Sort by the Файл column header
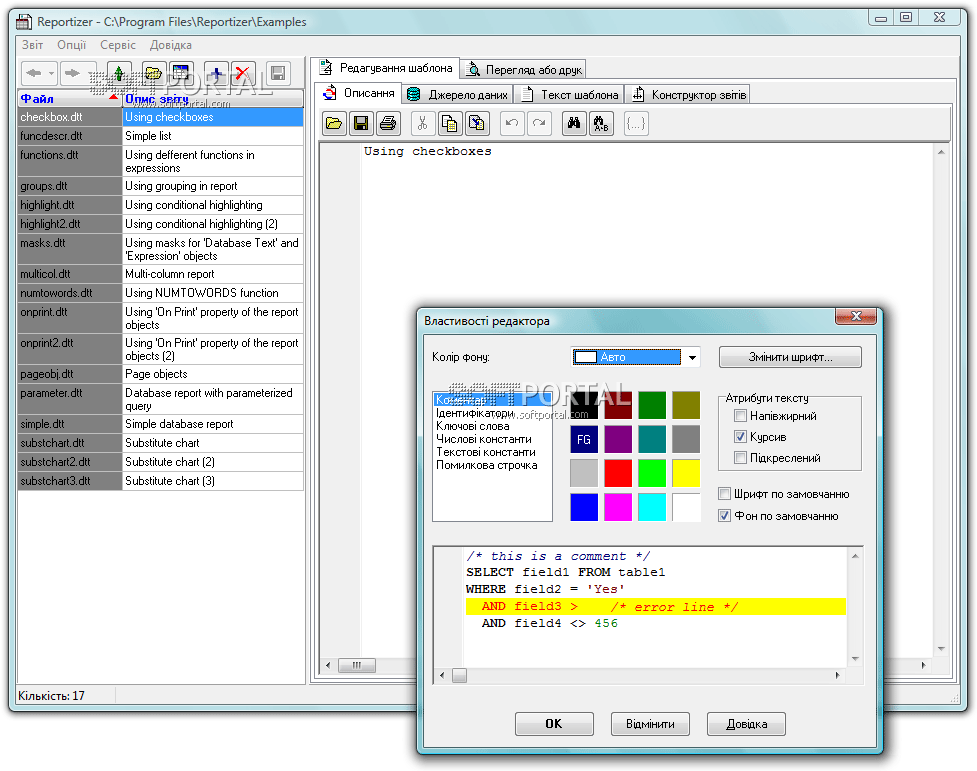The image size is (977, 771). point(70,98)
